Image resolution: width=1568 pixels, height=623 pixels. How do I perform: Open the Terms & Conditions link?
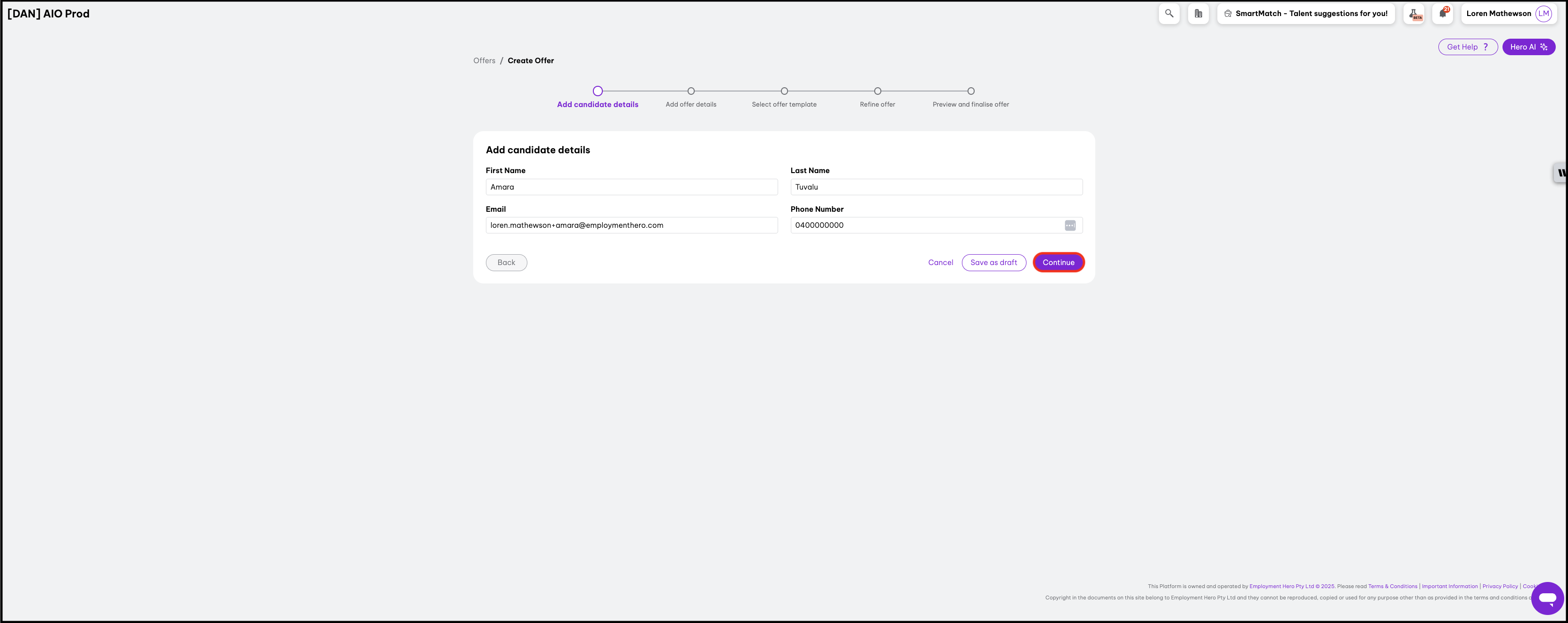(1392, 587)
